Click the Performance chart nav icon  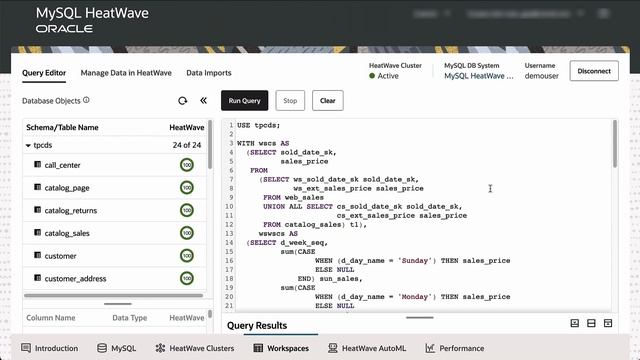[x=430, y=348]
